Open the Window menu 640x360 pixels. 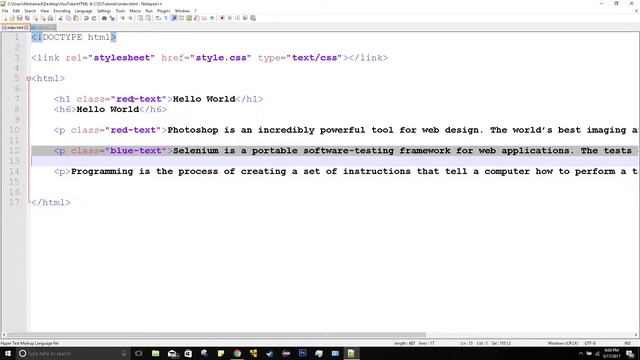pyautogui.click(x=182, y=11)
